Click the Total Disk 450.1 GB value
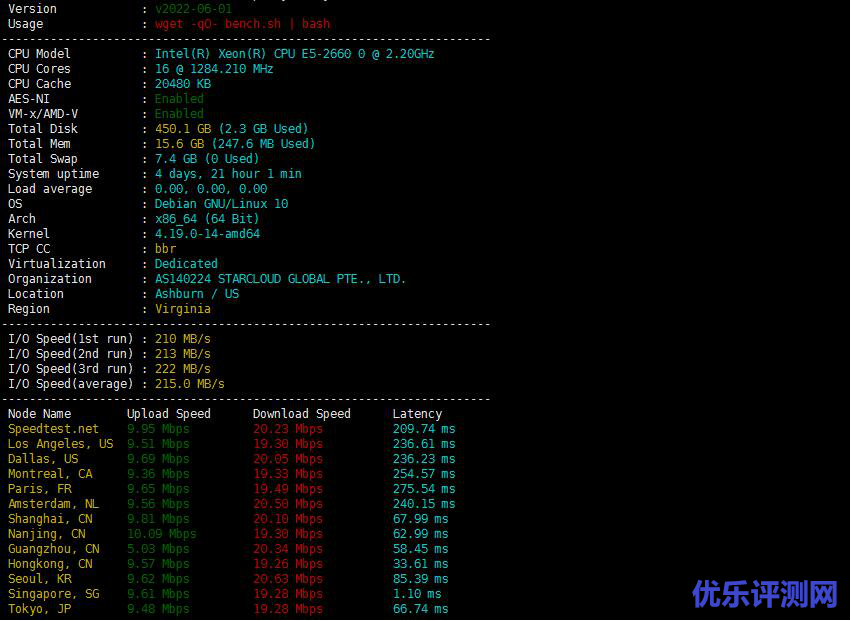 (232, 129)
